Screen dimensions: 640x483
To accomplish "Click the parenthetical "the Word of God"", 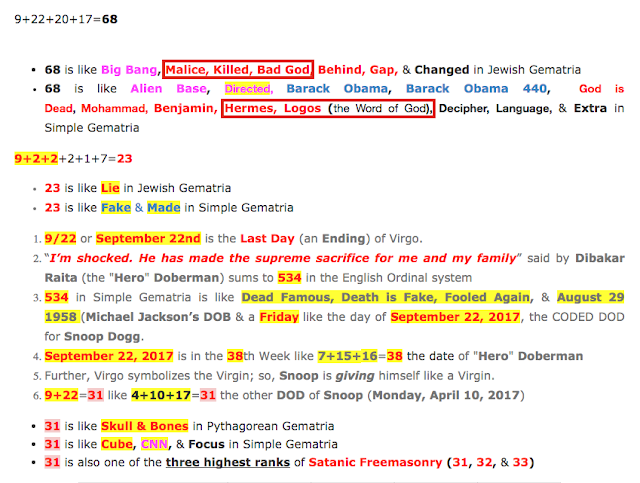I will click(380, 108).
